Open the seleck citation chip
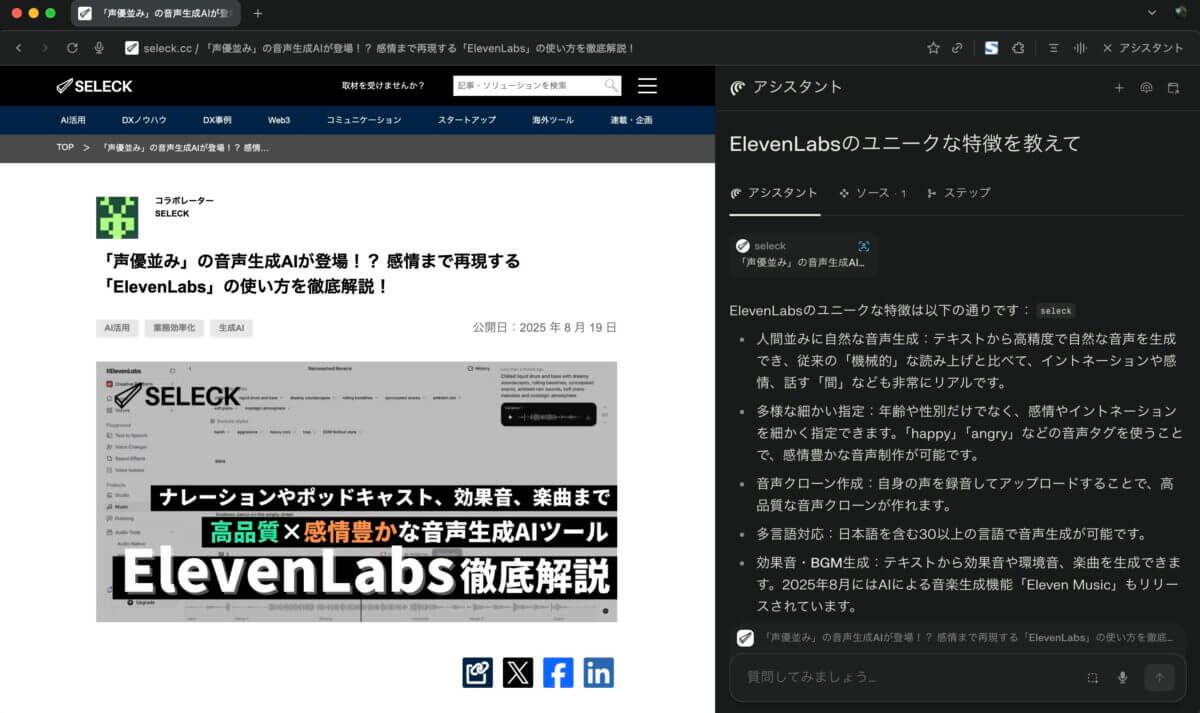 tap(1056, 311)
